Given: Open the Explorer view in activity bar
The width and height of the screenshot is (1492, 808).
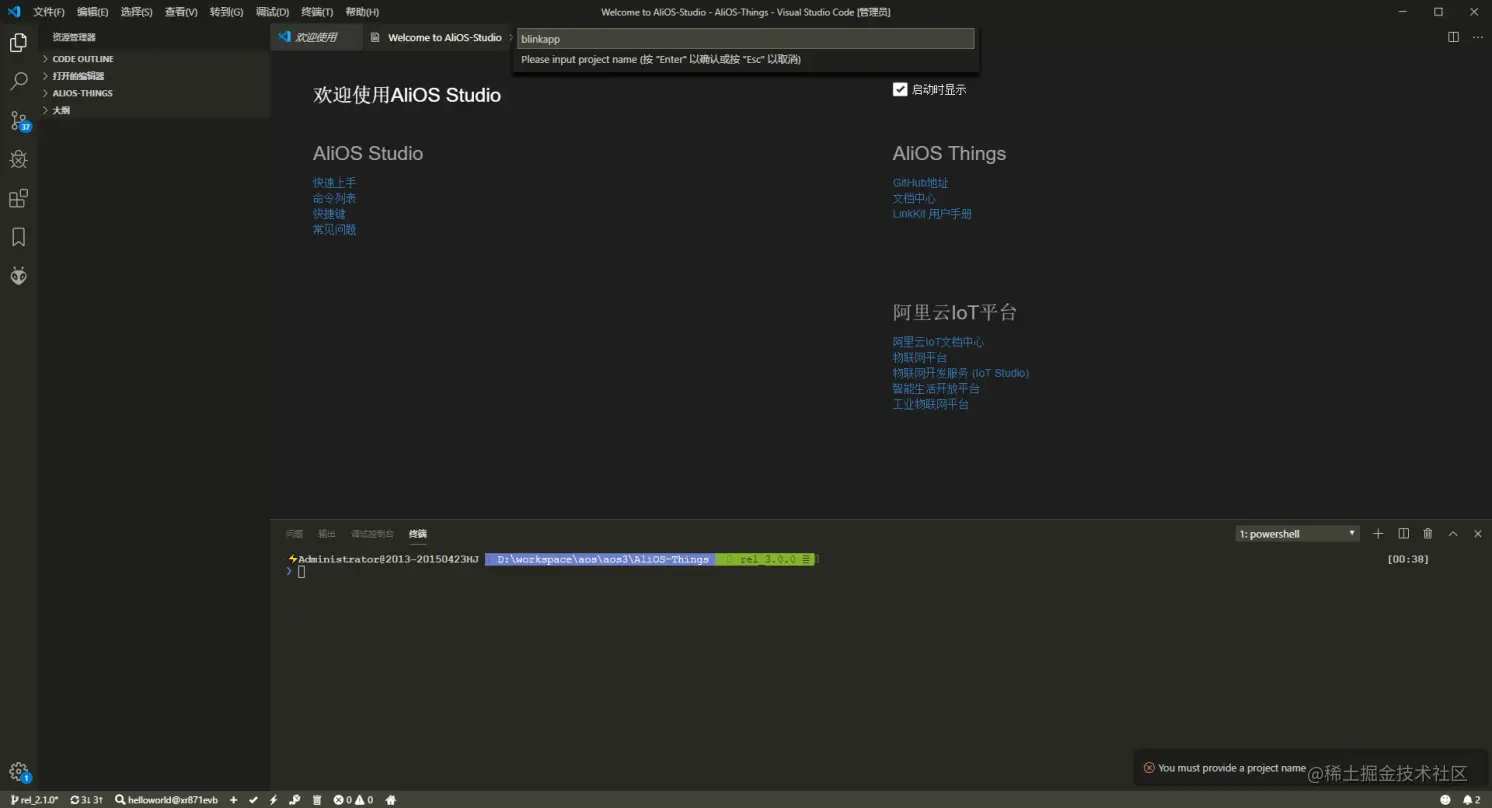Looking at the screenshot, I should pos(18,43).
